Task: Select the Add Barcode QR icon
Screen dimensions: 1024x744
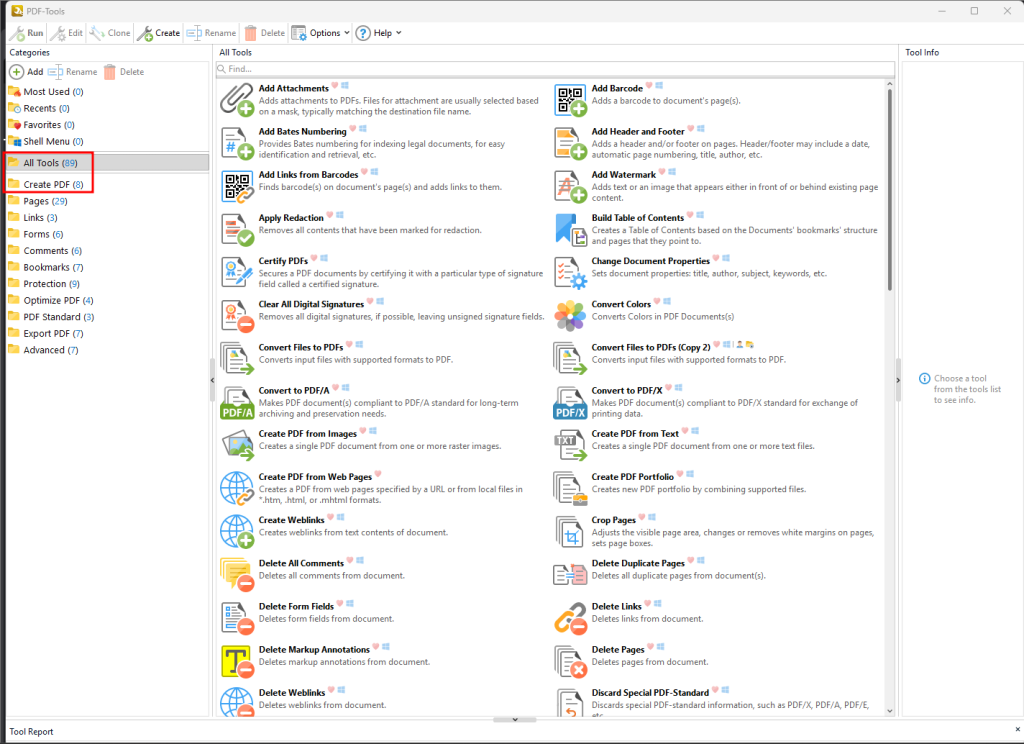Action: (x=570, y=100)
